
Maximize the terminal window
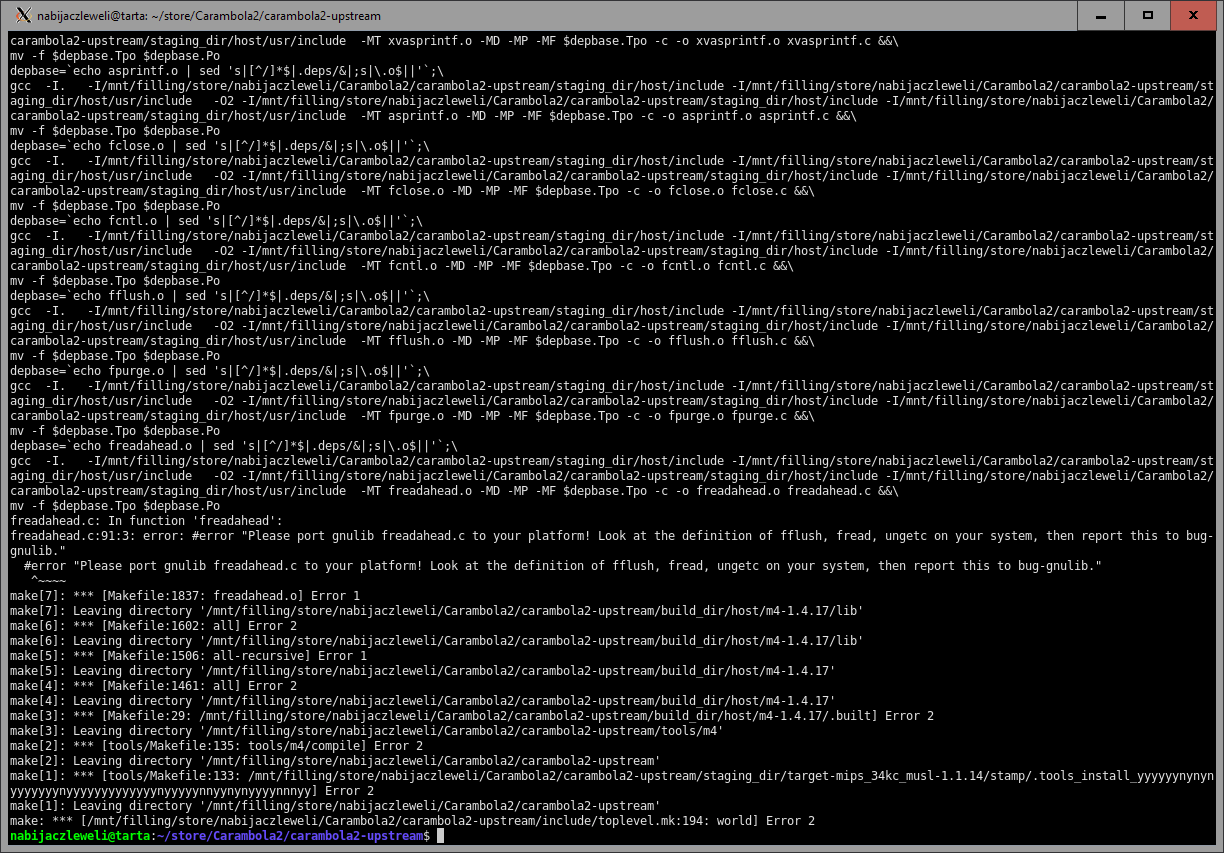point(1148,15)
